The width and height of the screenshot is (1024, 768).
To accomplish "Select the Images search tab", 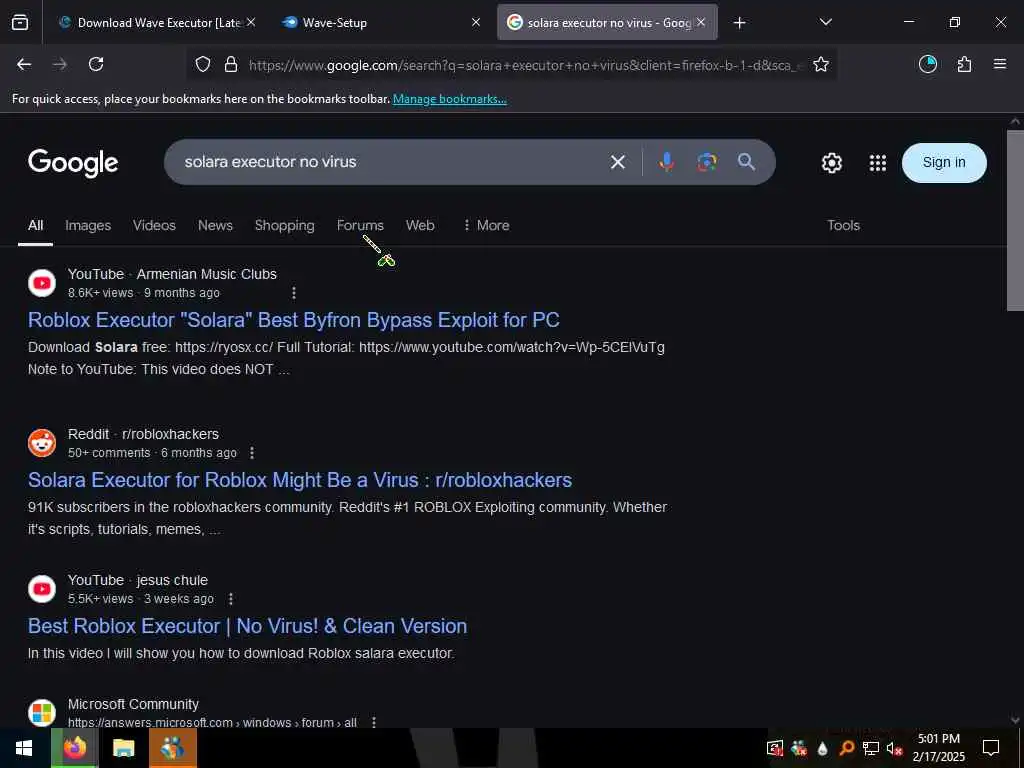I will [x=88, y=225].
